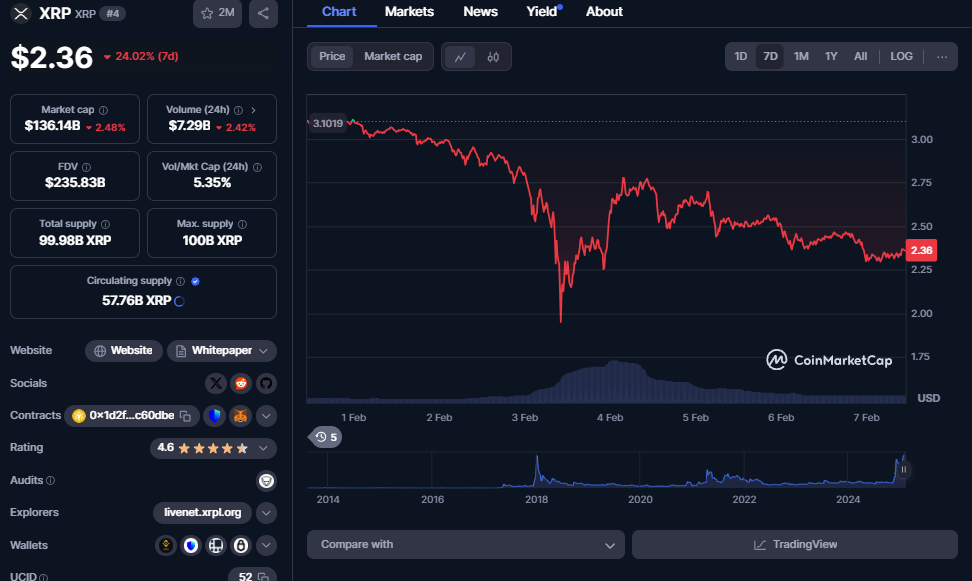Expand more Explorers chevron
Screen dimensions: 972x581
tap(267, 513)
